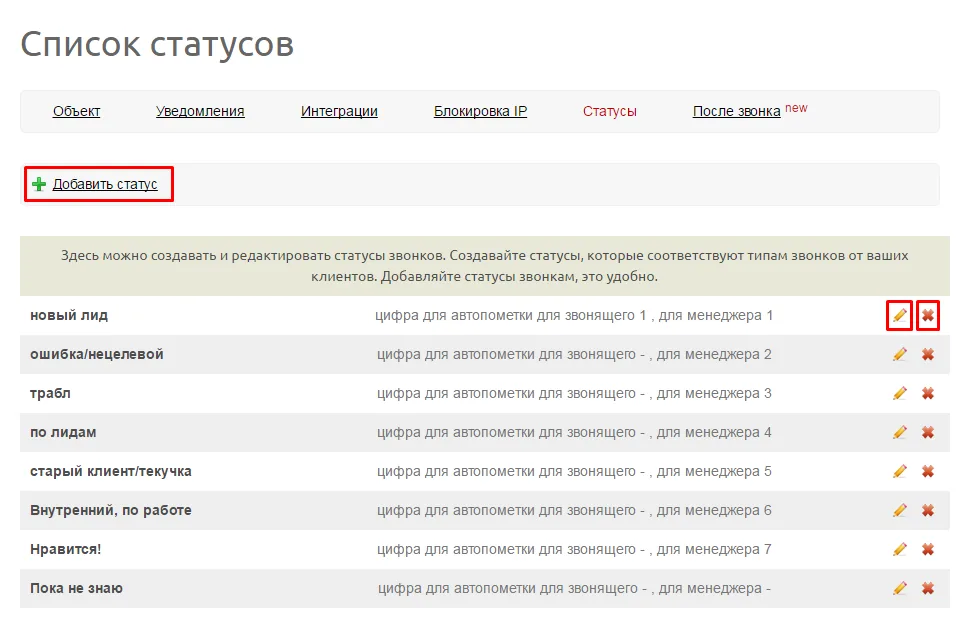The image size is (966, 623).
Task: Remove the "ошибка/нецелевой" status with the red cross
Action: tap(928, 354)
